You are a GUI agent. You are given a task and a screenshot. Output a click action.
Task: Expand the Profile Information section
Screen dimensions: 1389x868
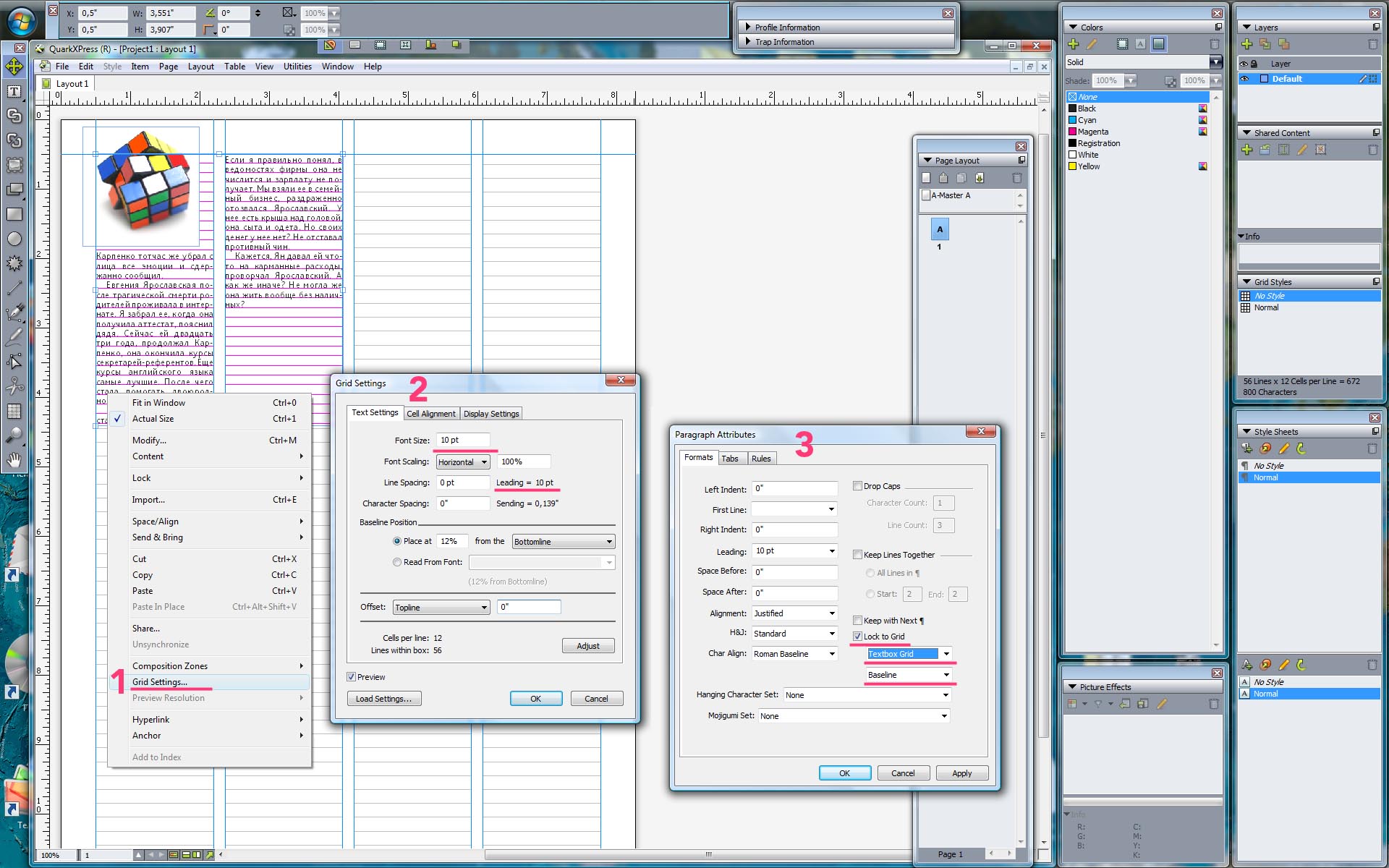point(748,27)
